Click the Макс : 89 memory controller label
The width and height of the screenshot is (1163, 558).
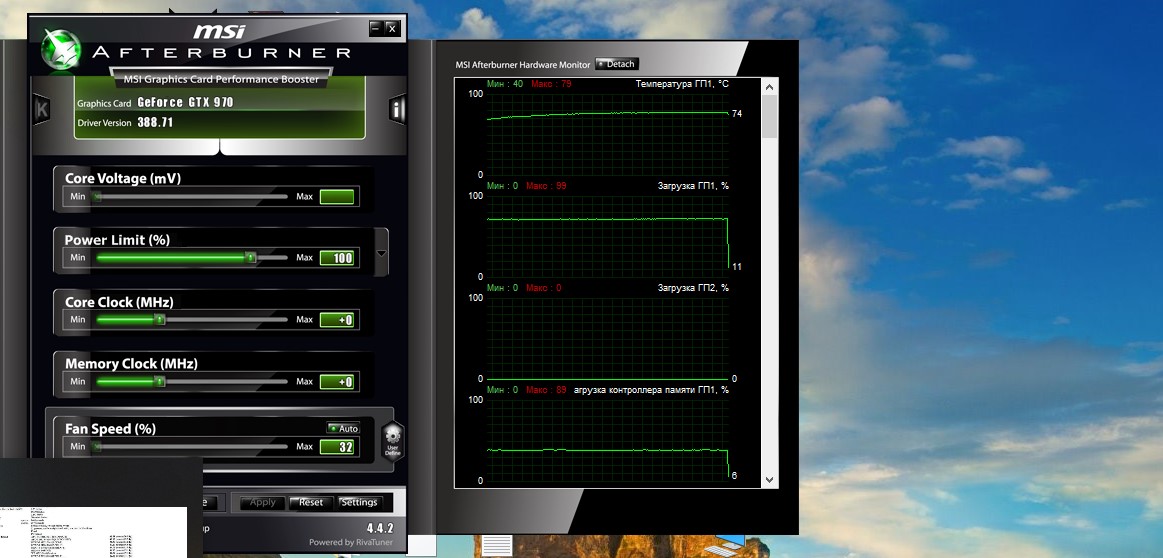(546, 390)
